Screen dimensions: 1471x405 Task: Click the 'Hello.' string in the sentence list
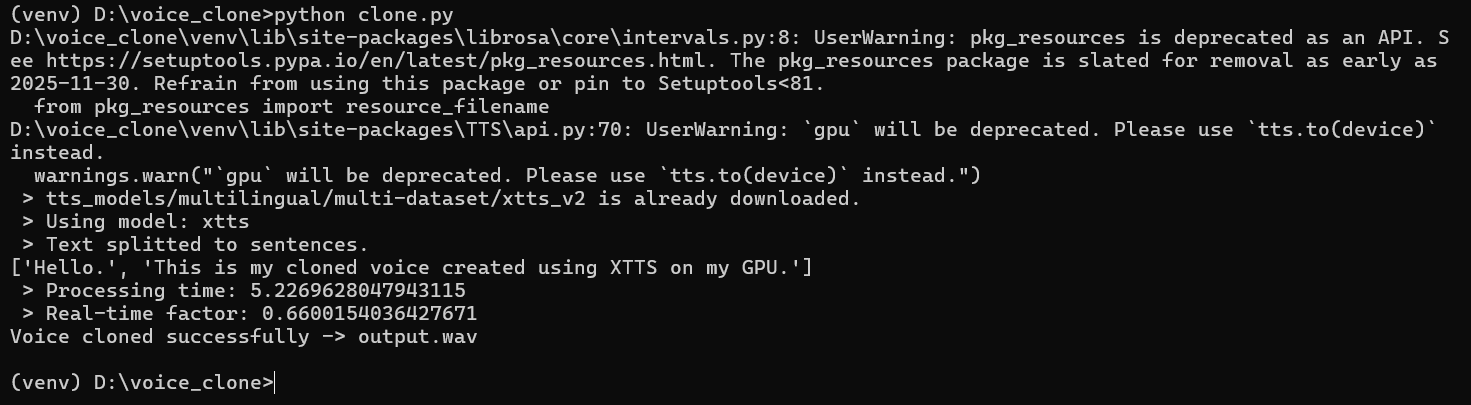pos(63,268)
